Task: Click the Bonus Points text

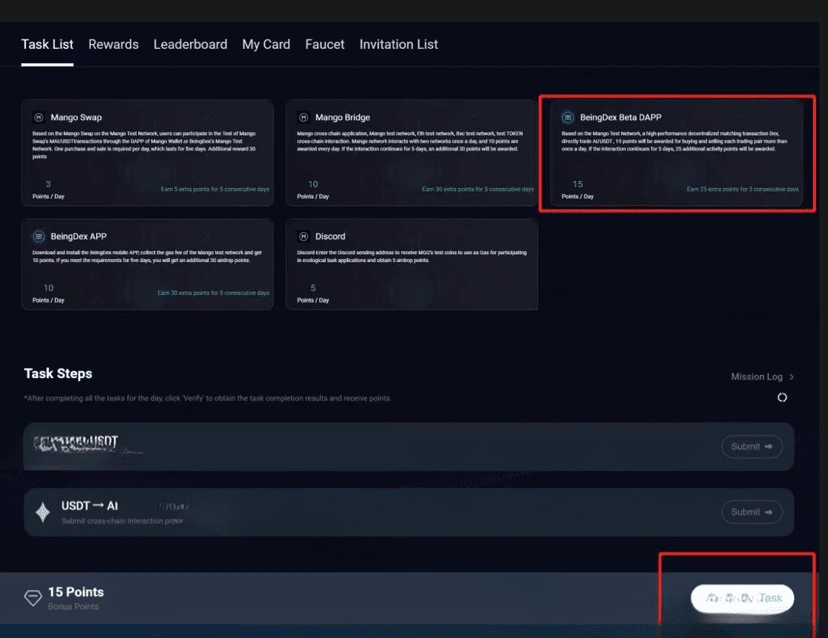Action: pyautogui.click(x=73, y=606)
